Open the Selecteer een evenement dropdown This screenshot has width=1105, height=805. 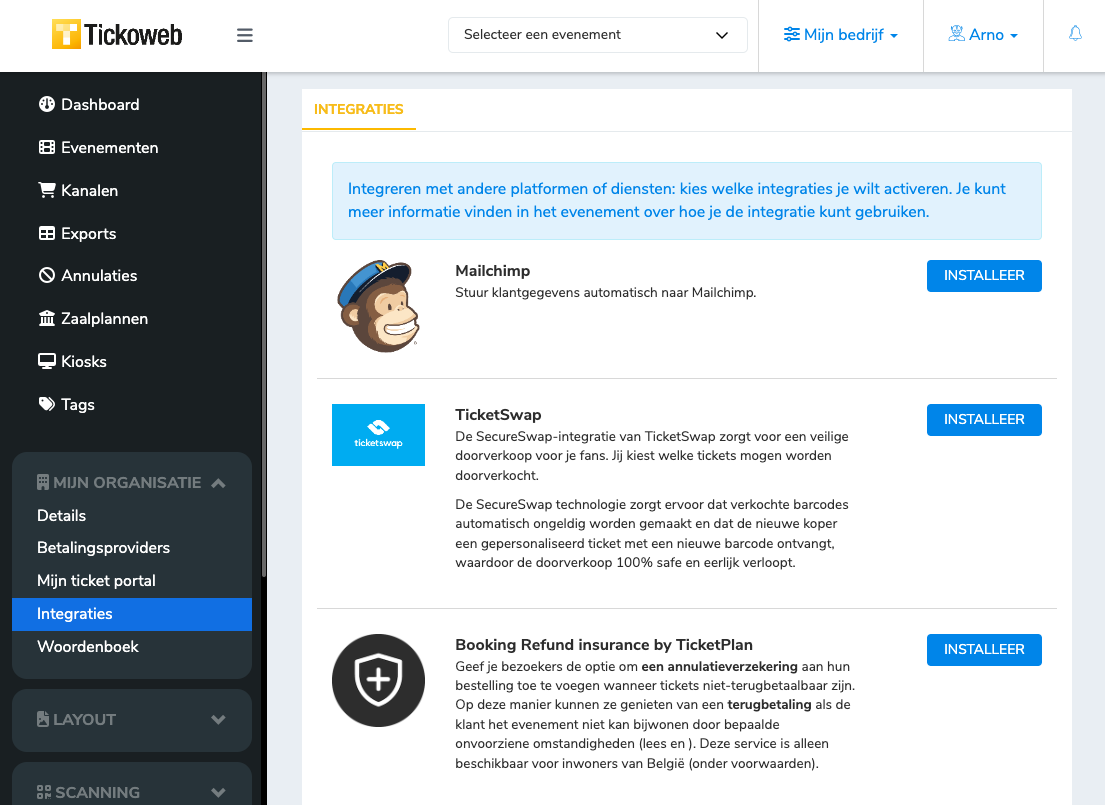(598, 35)
